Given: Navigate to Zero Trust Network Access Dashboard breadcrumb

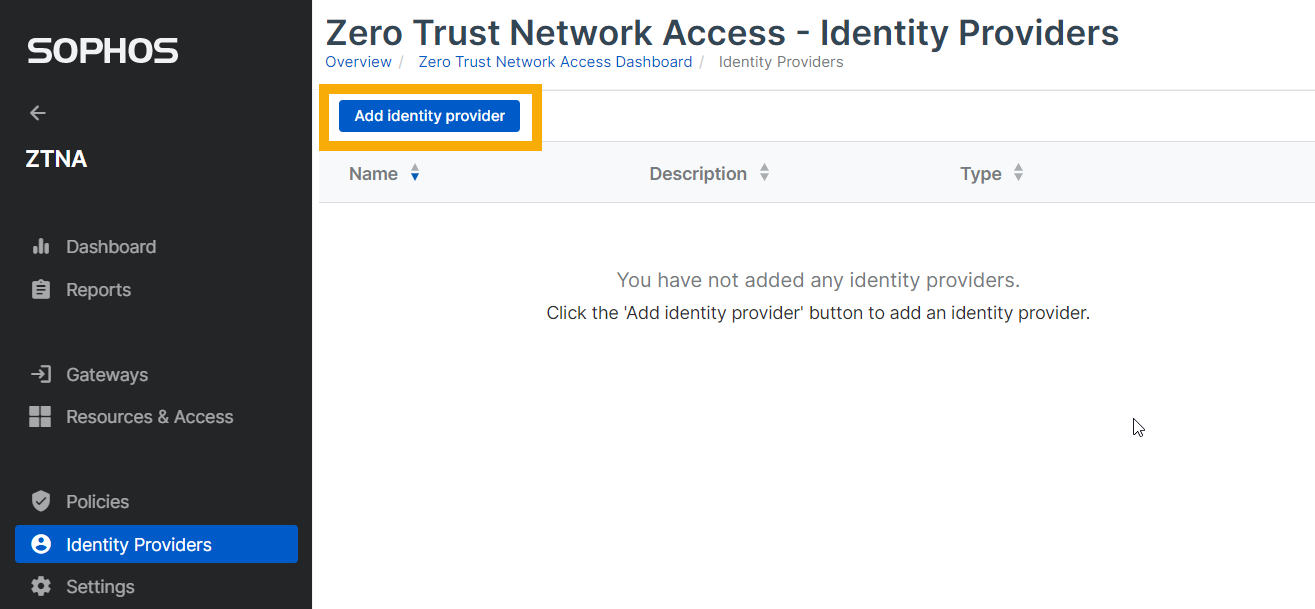Looking at the screenshot, I should tap(555, 61).
